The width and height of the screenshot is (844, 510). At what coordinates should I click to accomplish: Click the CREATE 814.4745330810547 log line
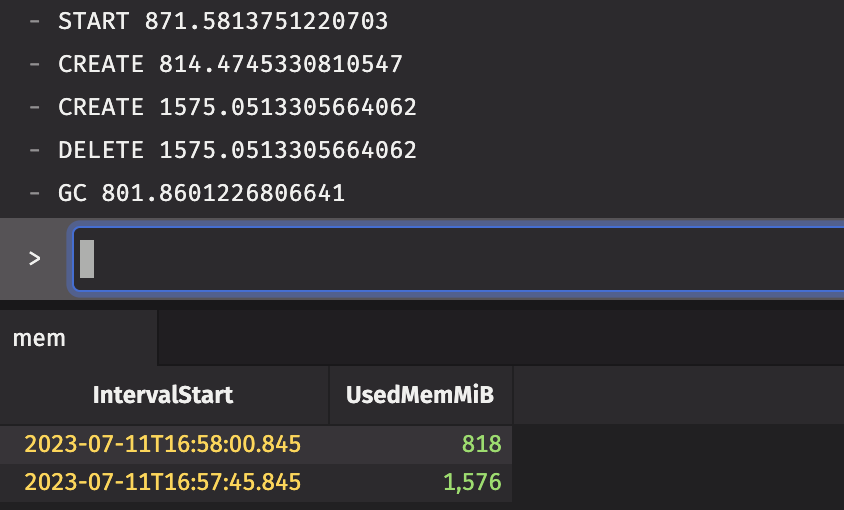[x=230, y=65]
